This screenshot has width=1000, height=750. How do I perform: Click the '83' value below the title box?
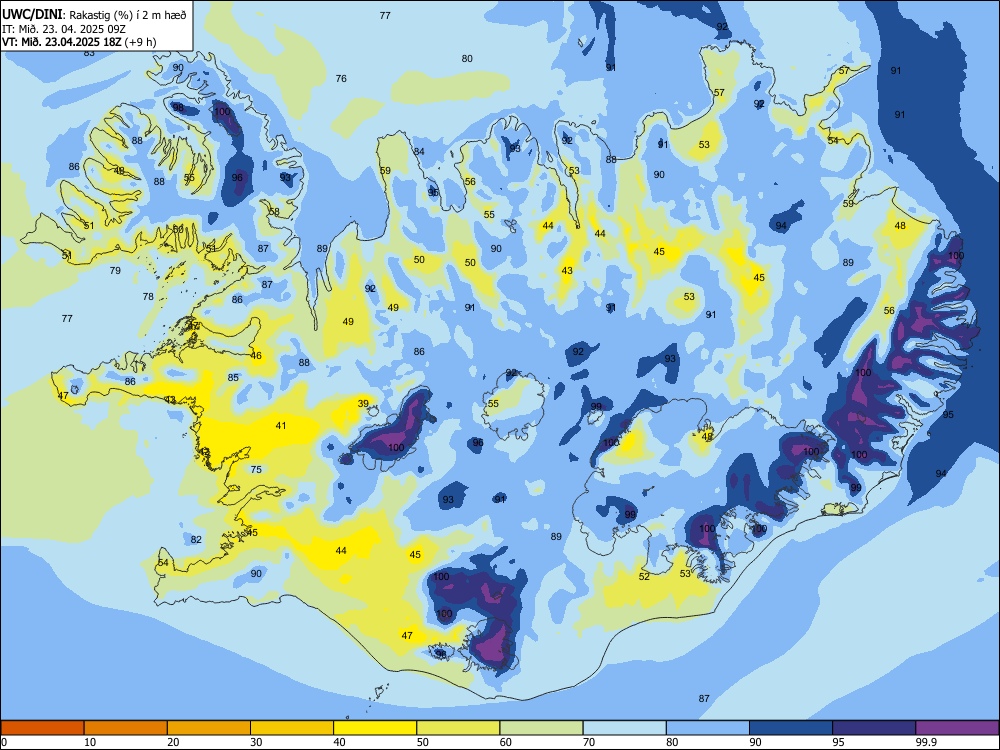coord(89,54)
